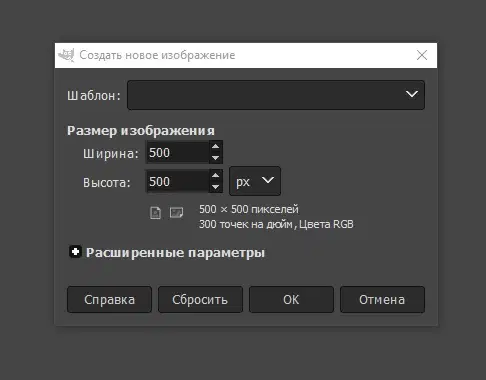
Task: Cancel dialog with Отмена button
Action: pyautogui.click(x=382, y=299)
